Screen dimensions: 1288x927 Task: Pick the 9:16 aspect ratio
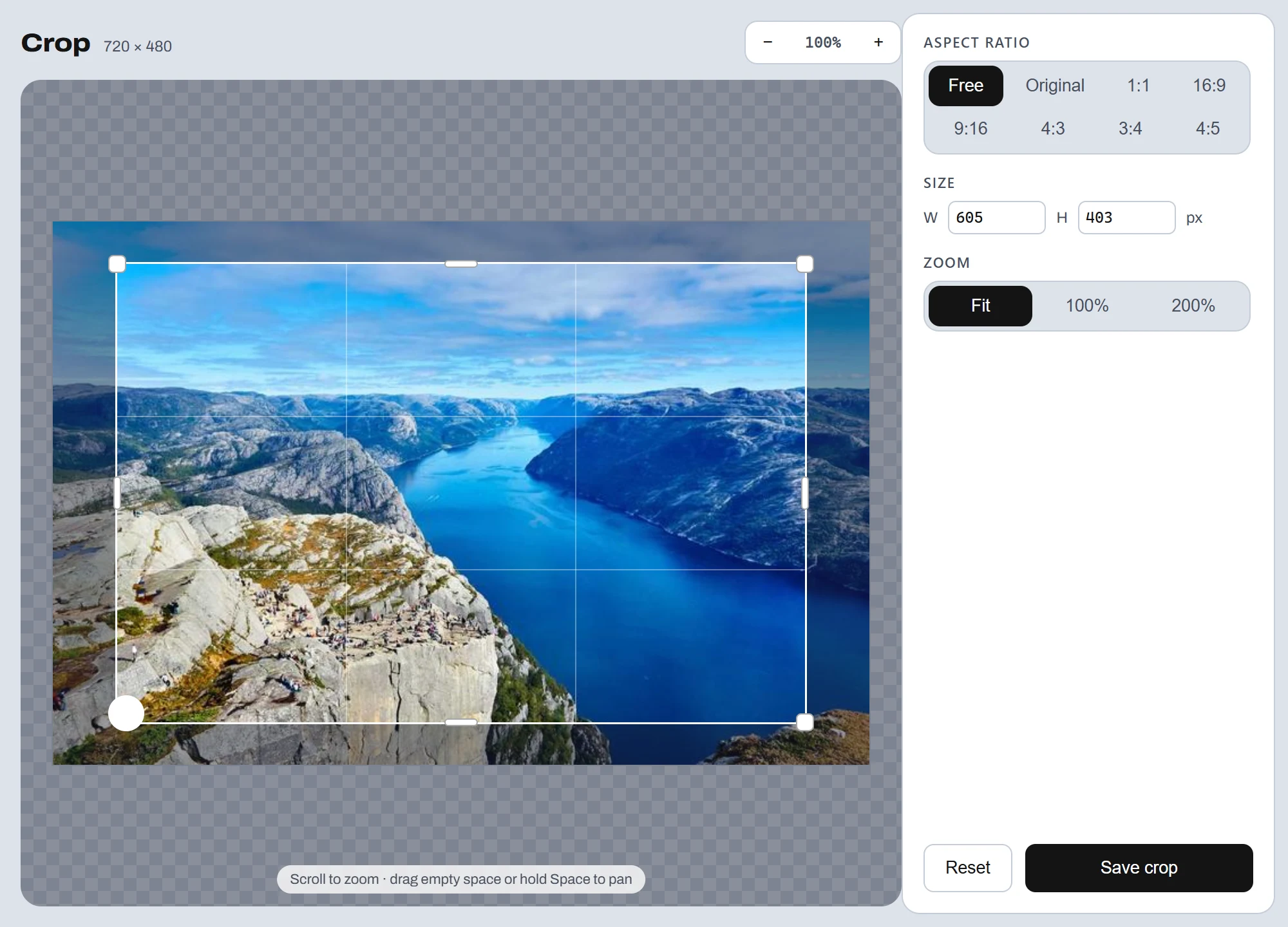[x=971, y=129]
